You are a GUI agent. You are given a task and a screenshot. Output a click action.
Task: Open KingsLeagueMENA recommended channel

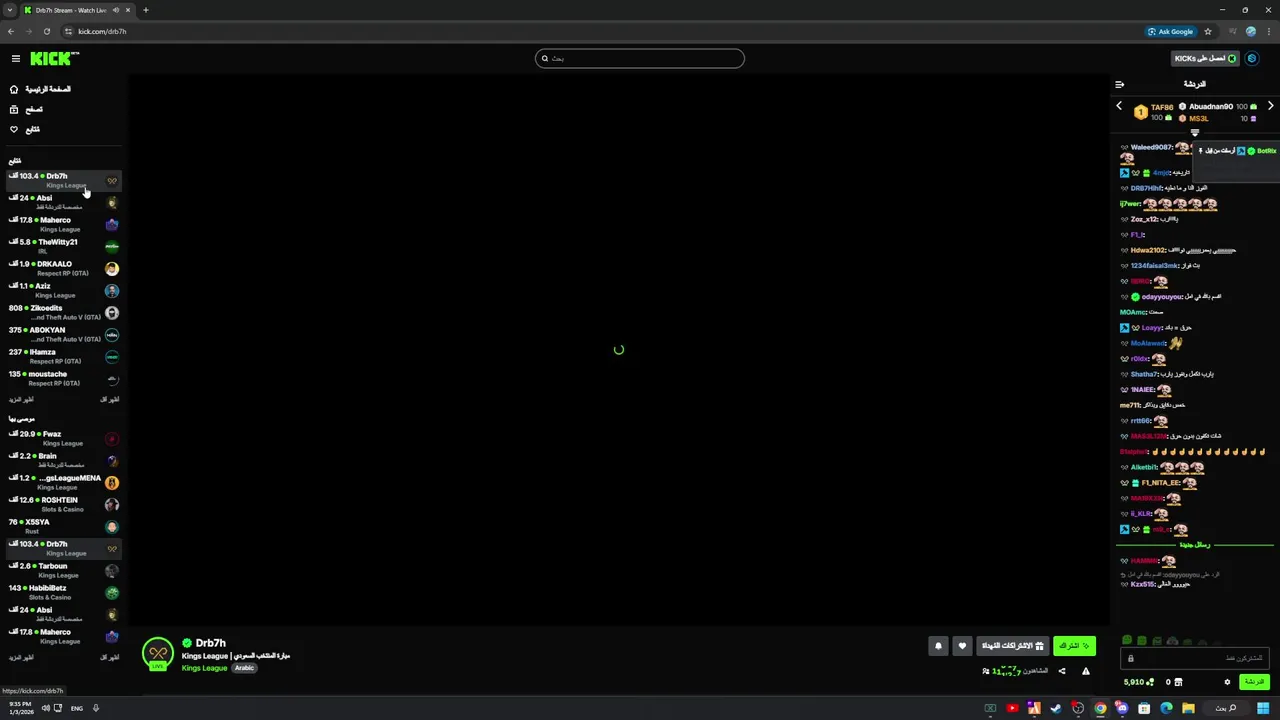pos(62,482)
